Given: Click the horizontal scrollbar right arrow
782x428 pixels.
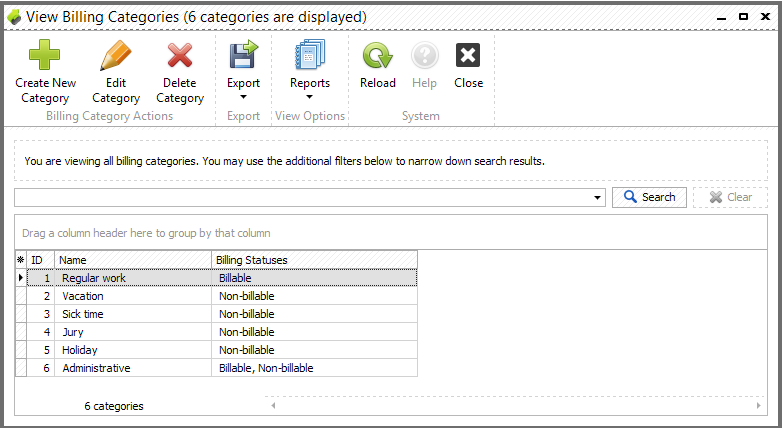Looking at the screenshot, I should [x=758, y=406].
